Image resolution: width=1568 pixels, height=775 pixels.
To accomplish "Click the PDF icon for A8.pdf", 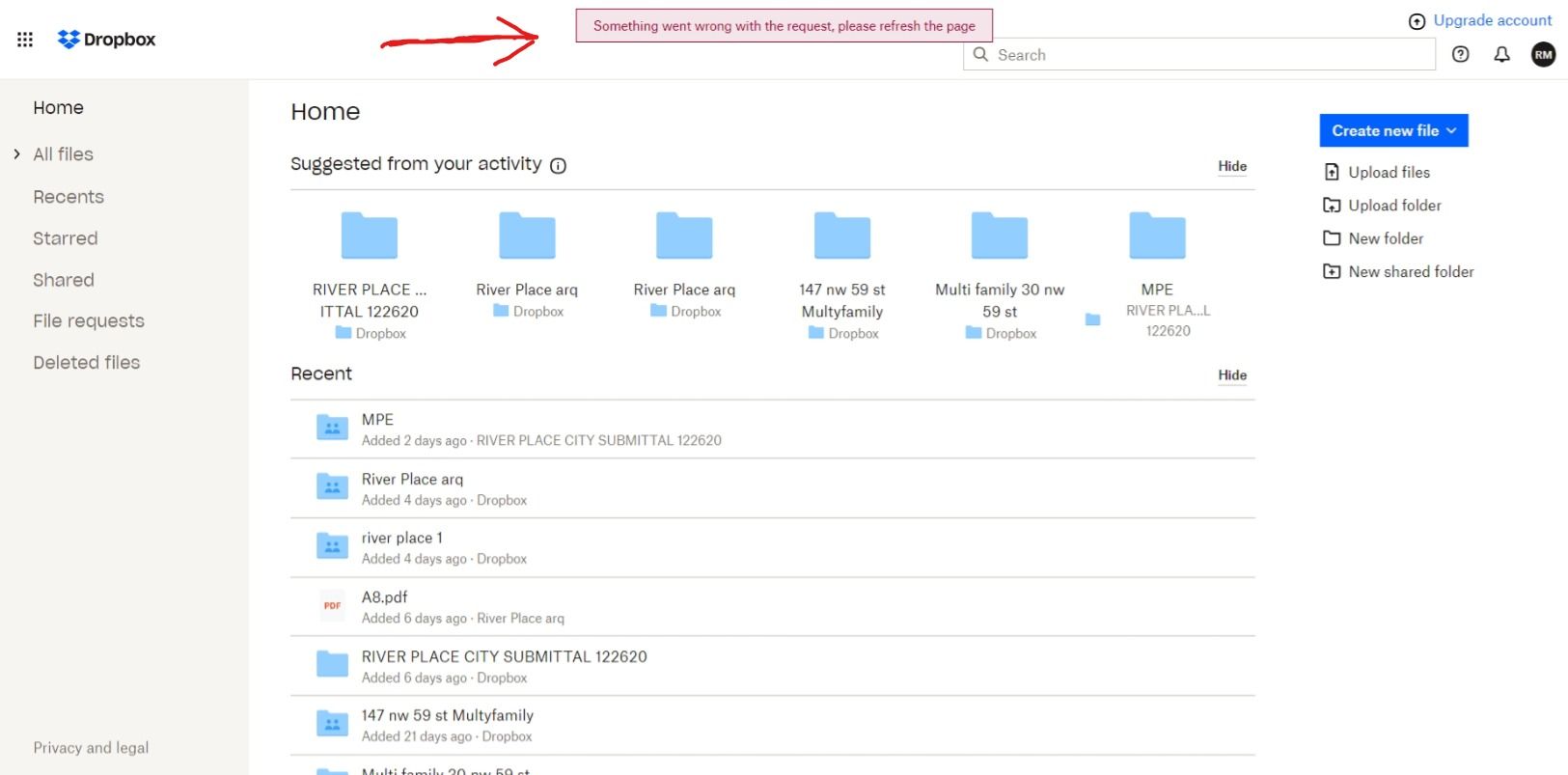I will (332, 606).
